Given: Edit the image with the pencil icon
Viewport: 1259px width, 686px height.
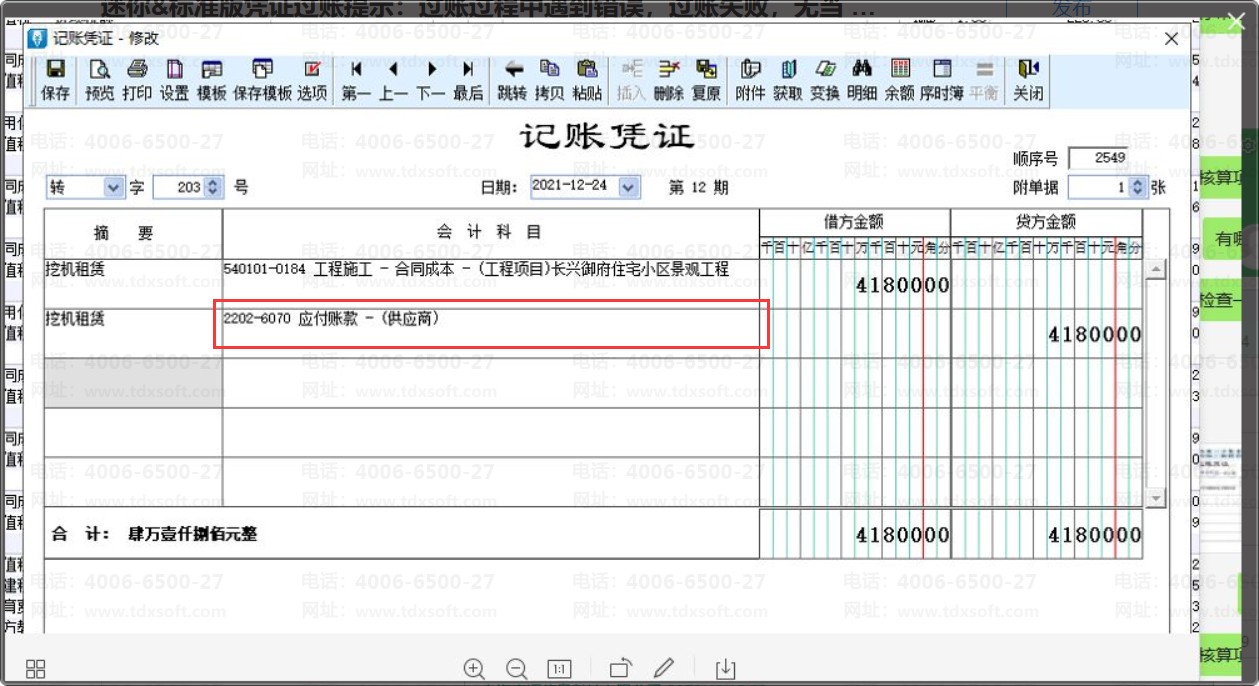Looking at the screenshot, I should (664, 669).
